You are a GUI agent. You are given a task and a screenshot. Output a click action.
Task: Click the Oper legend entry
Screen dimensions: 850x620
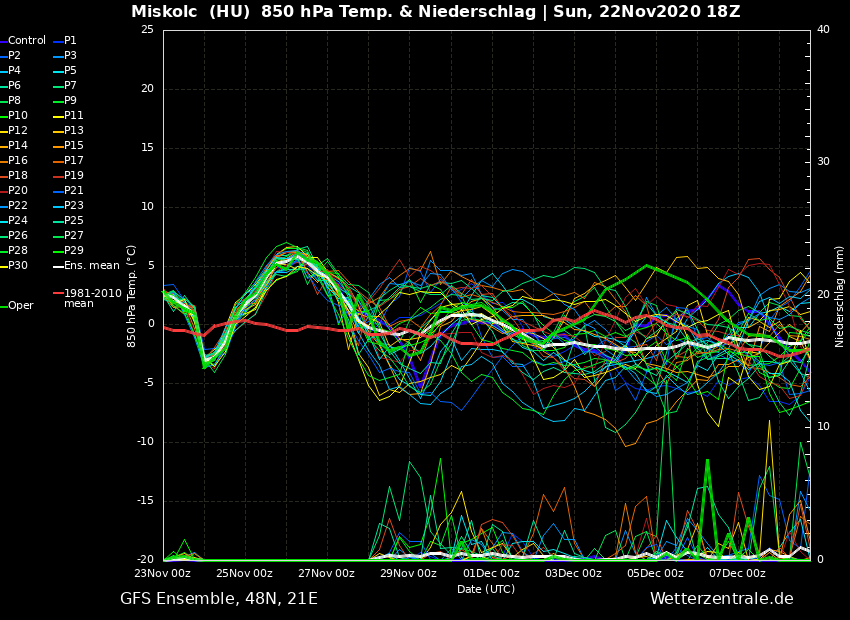20,306
